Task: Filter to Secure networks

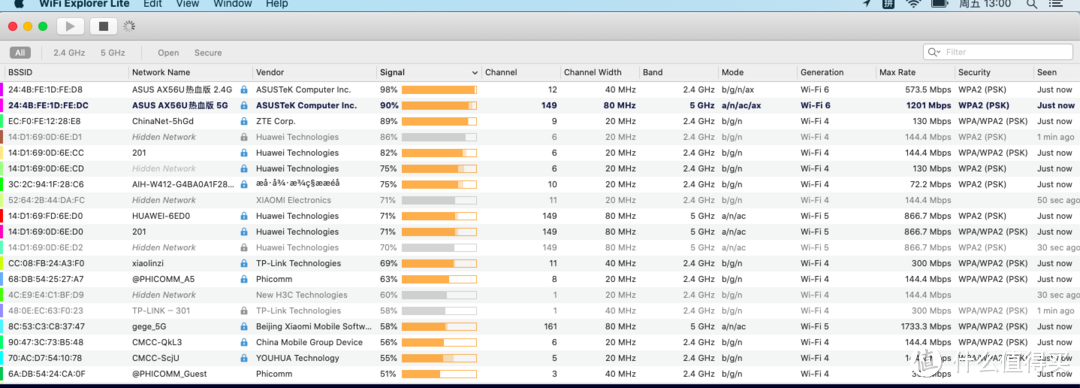Action: (208, 52)
